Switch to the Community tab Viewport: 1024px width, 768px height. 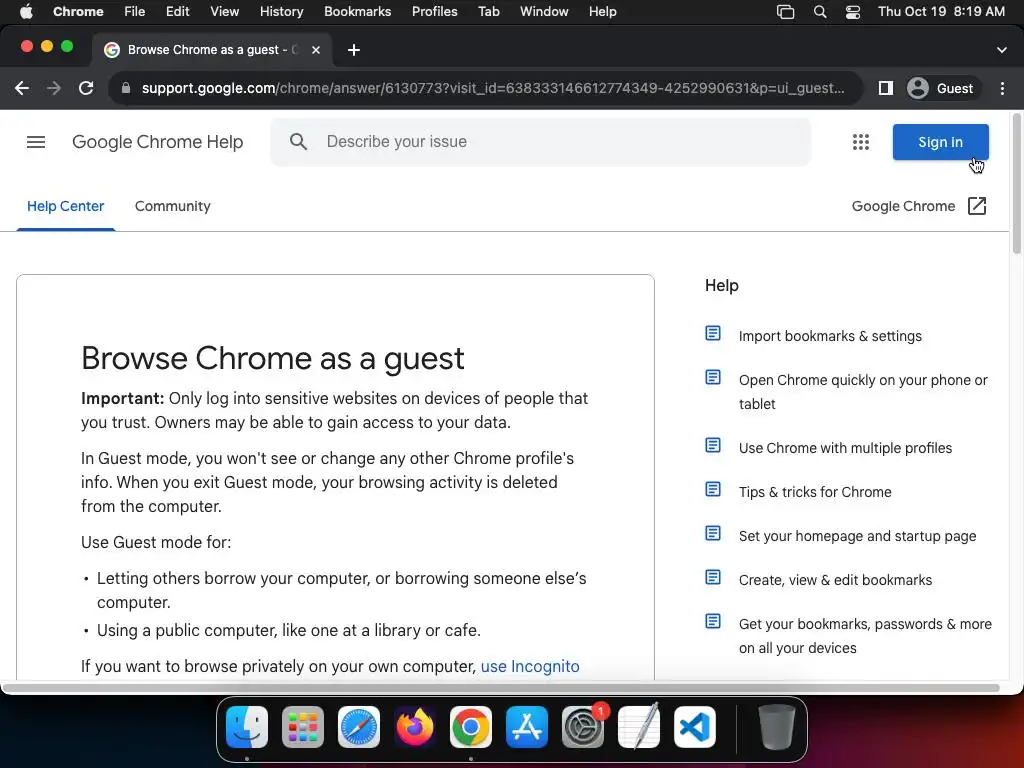(x=172, y=206)
